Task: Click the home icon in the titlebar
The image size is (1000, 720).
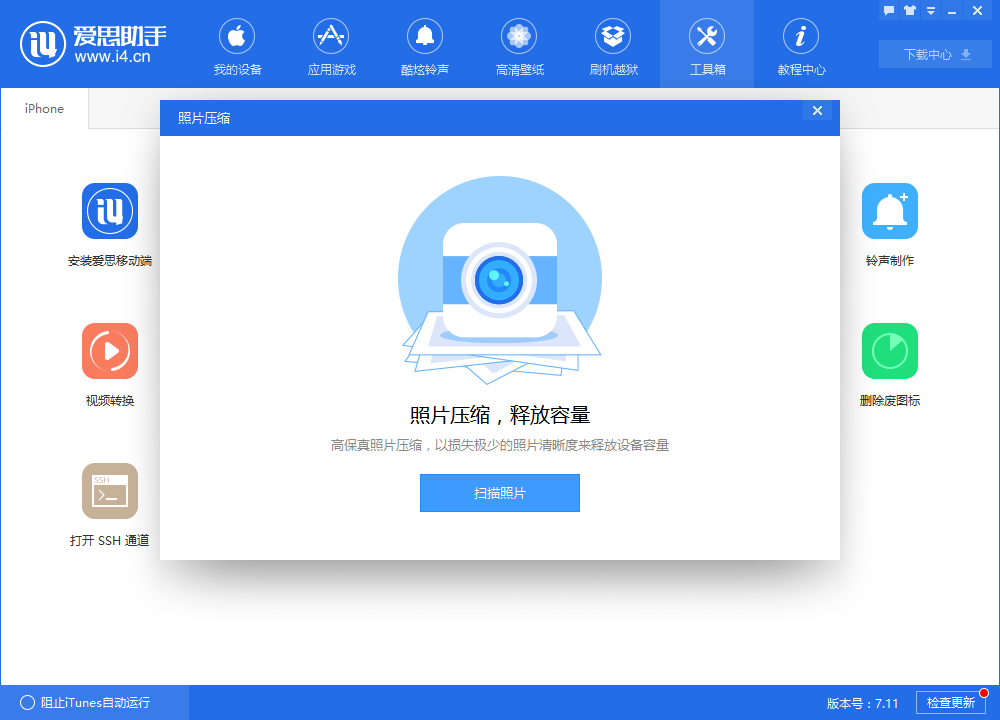Action: [910, 10]
